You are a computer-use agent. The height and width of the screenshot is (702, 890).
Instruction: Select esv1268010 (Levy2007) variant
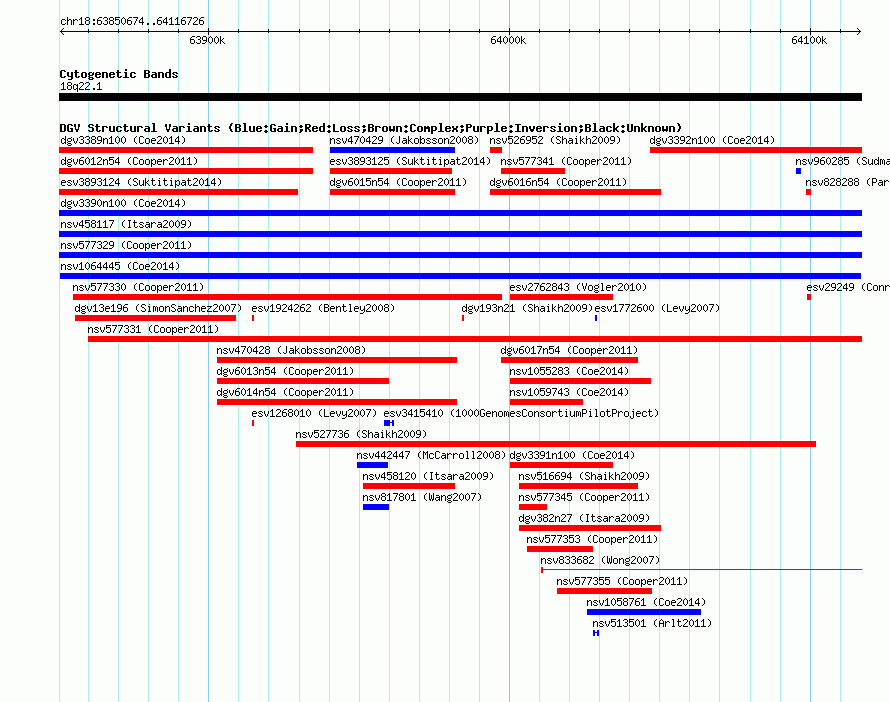click(253, 423)
